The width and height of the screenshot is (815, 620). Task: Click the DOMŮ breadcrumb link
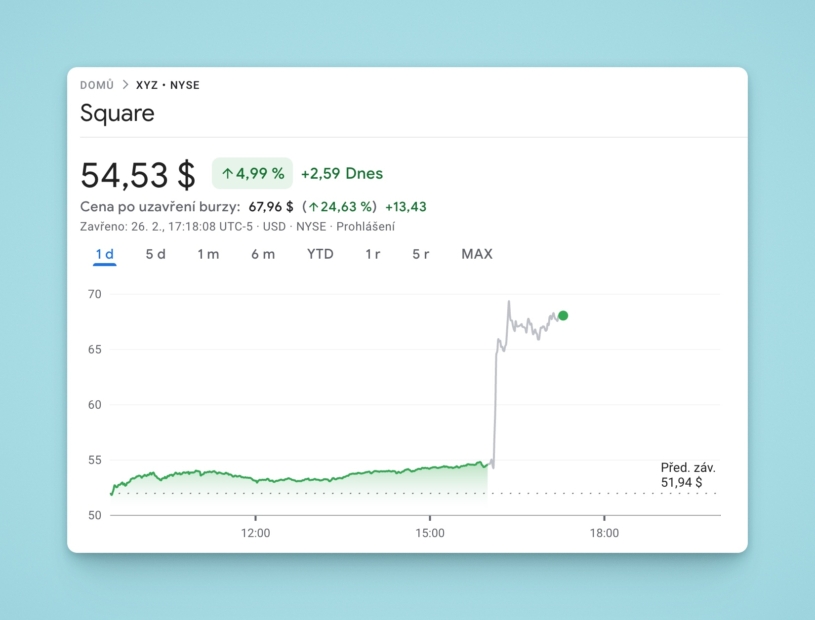(97, 85)
